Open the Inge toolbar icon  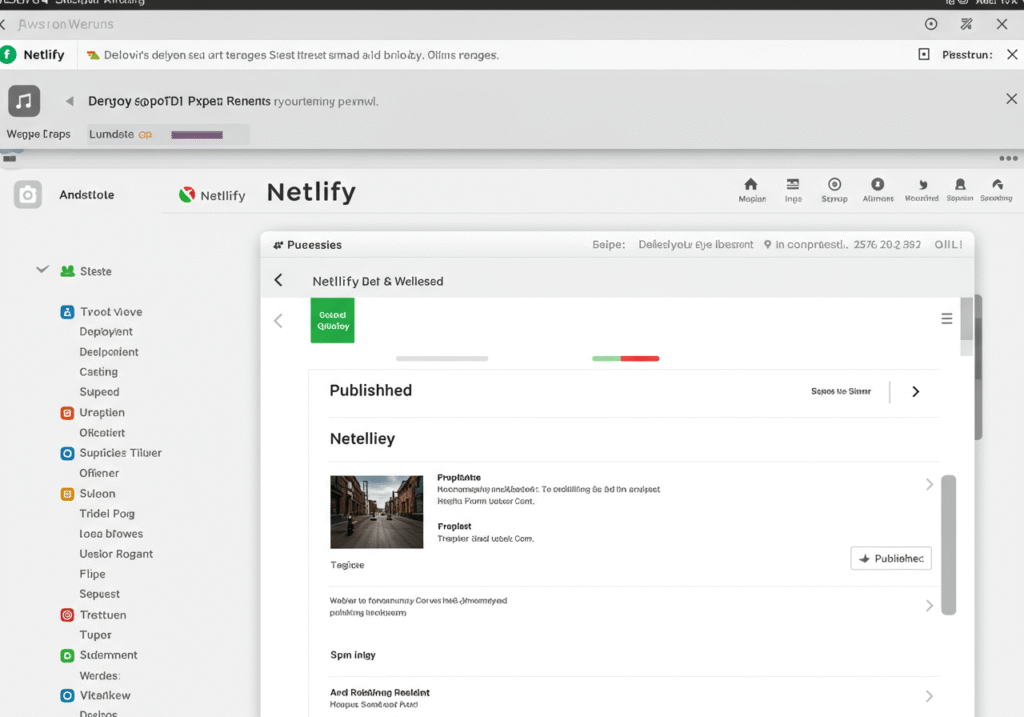(x=793, y=184)
